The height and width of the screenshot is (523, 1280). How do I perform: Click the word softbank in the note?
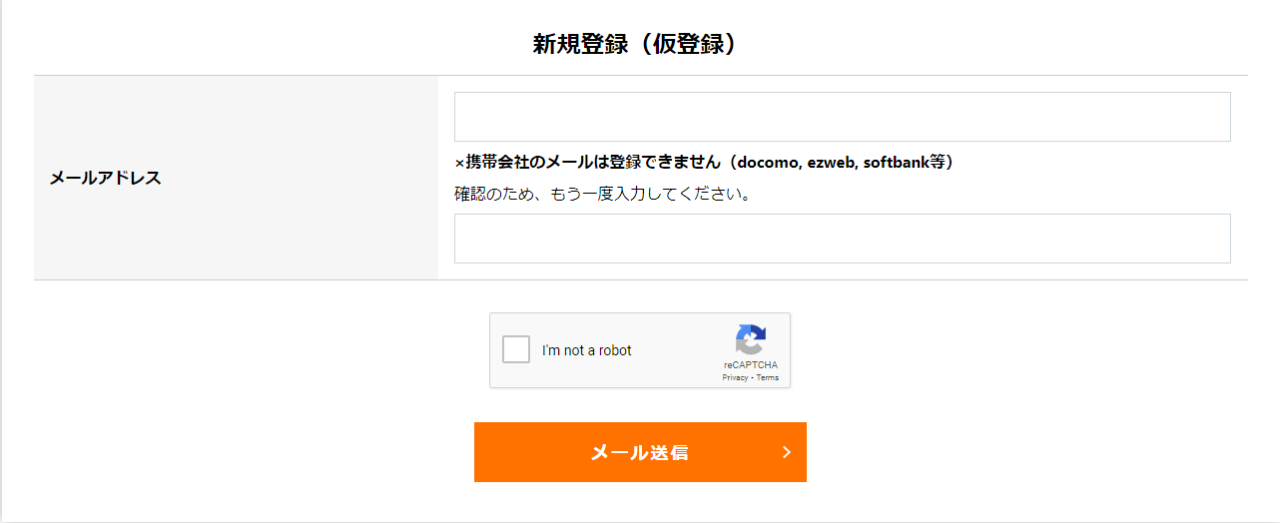pyautogui.click(x=897, y=162)
